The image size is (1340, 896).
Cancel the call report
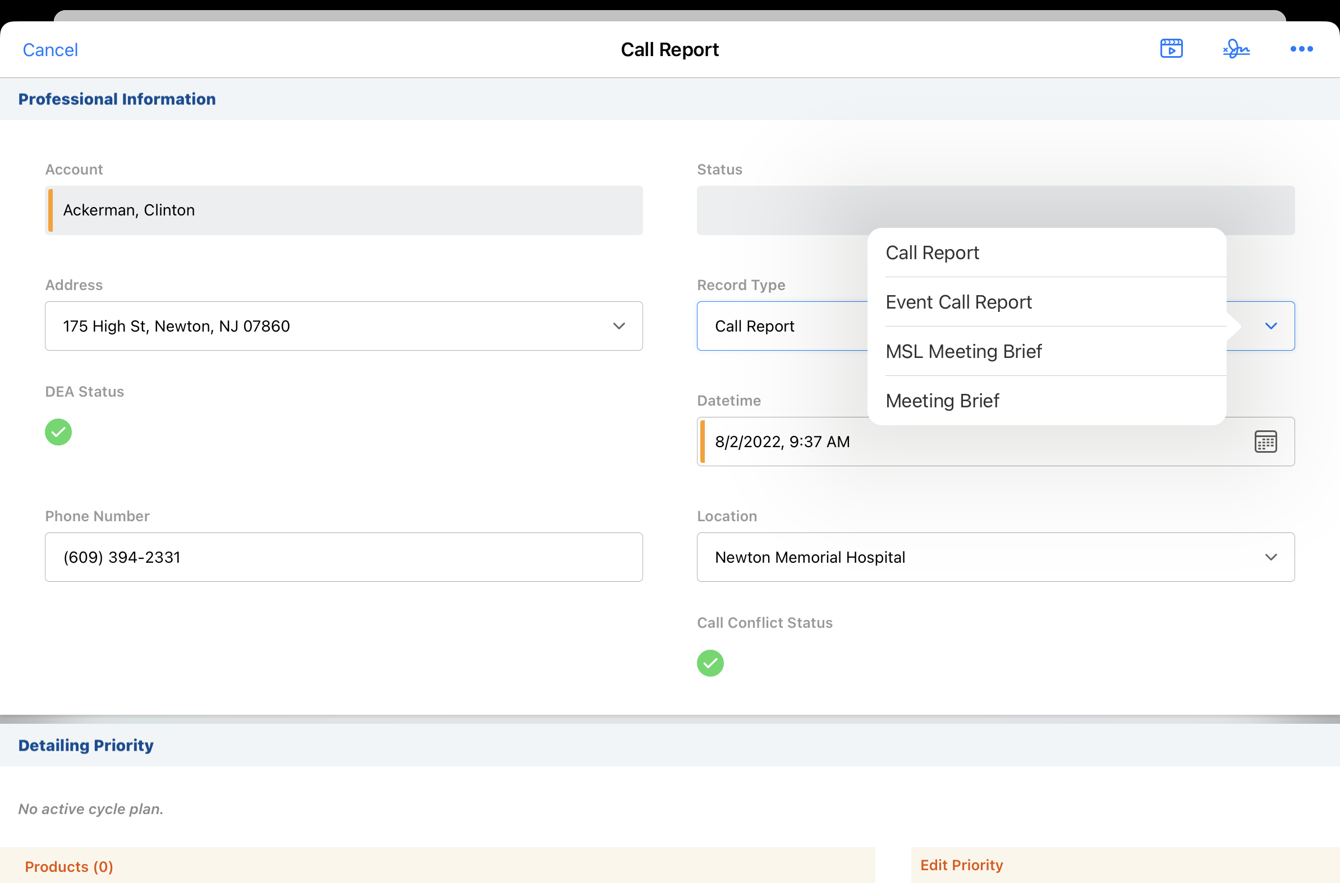tap(51, 50)
